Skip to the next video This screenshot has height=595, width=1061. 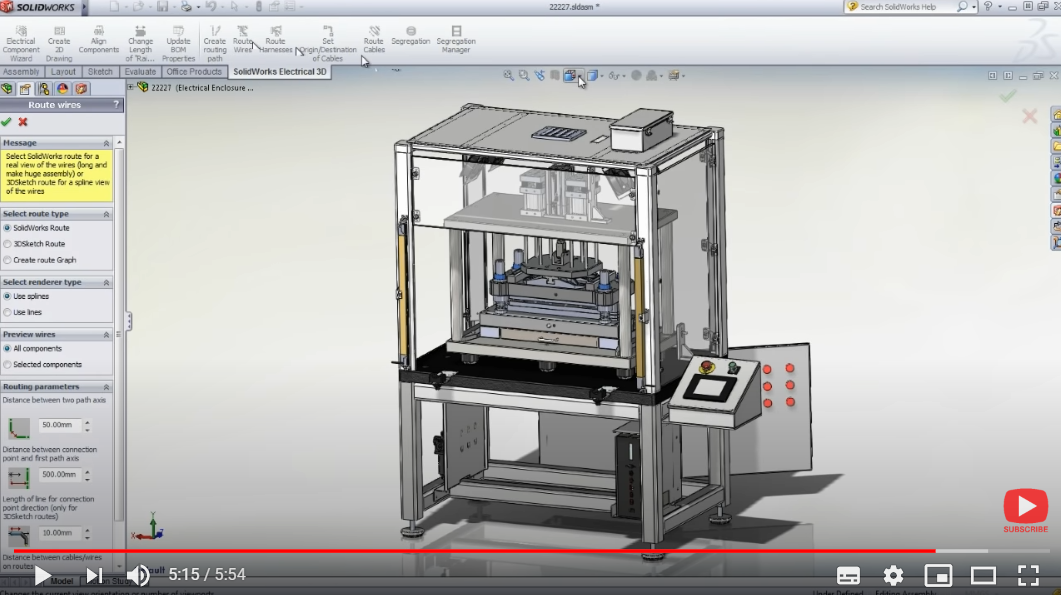point(95,575)
